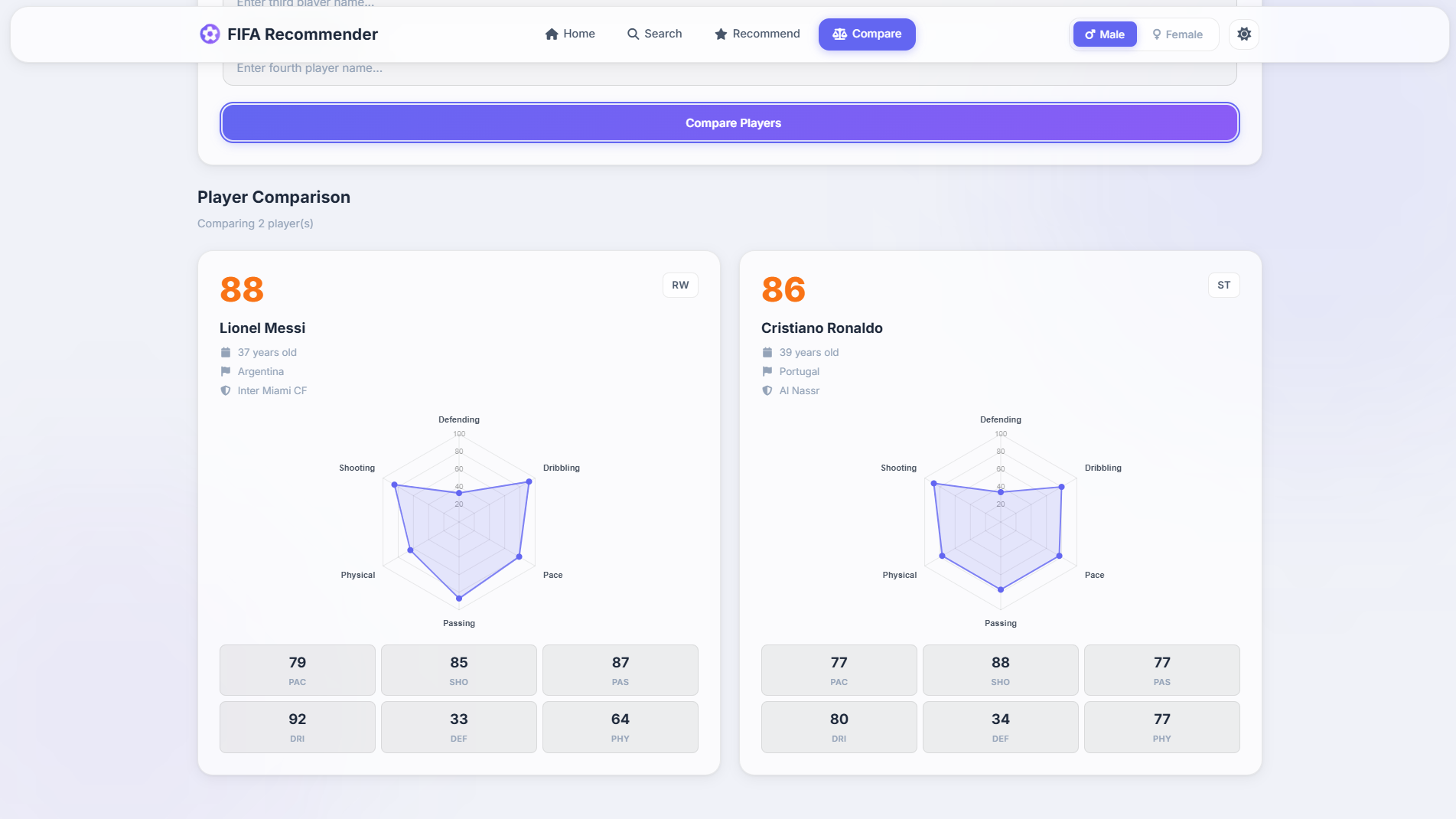Click shield icon next to Al Nassr

coord(767,390)
